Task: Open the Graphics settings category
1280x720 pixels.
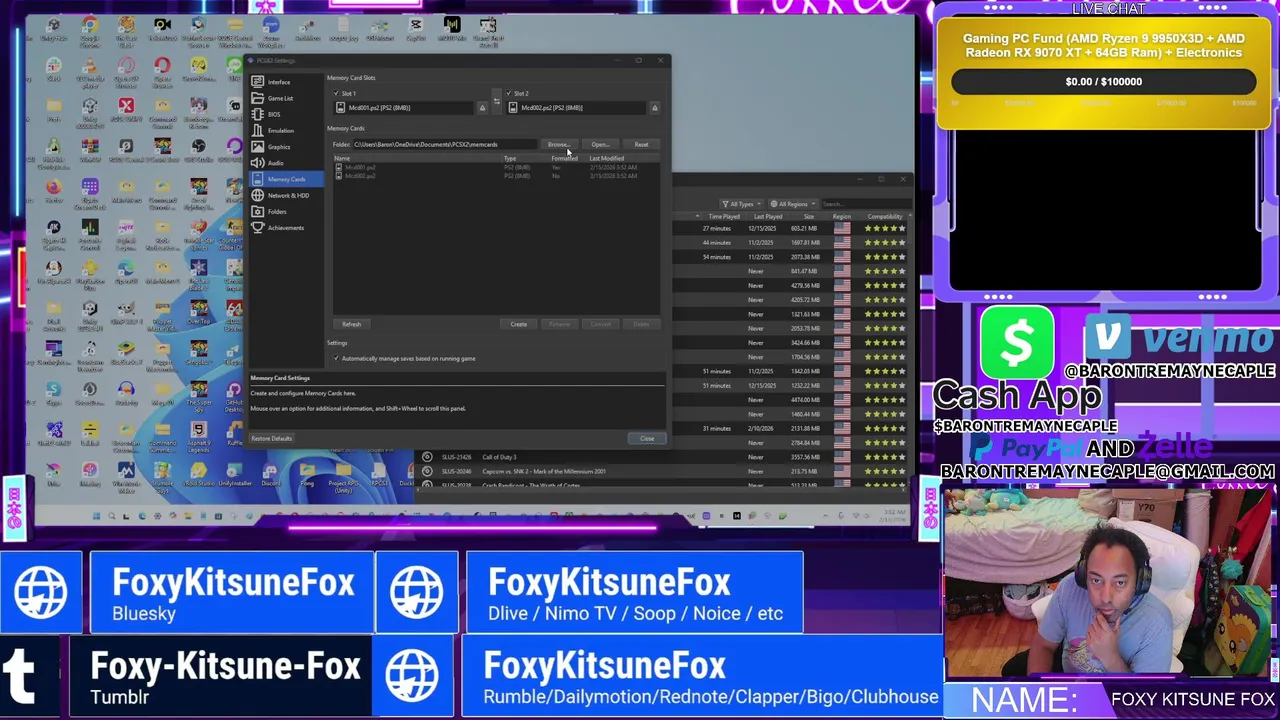Action: coord(286,147)
